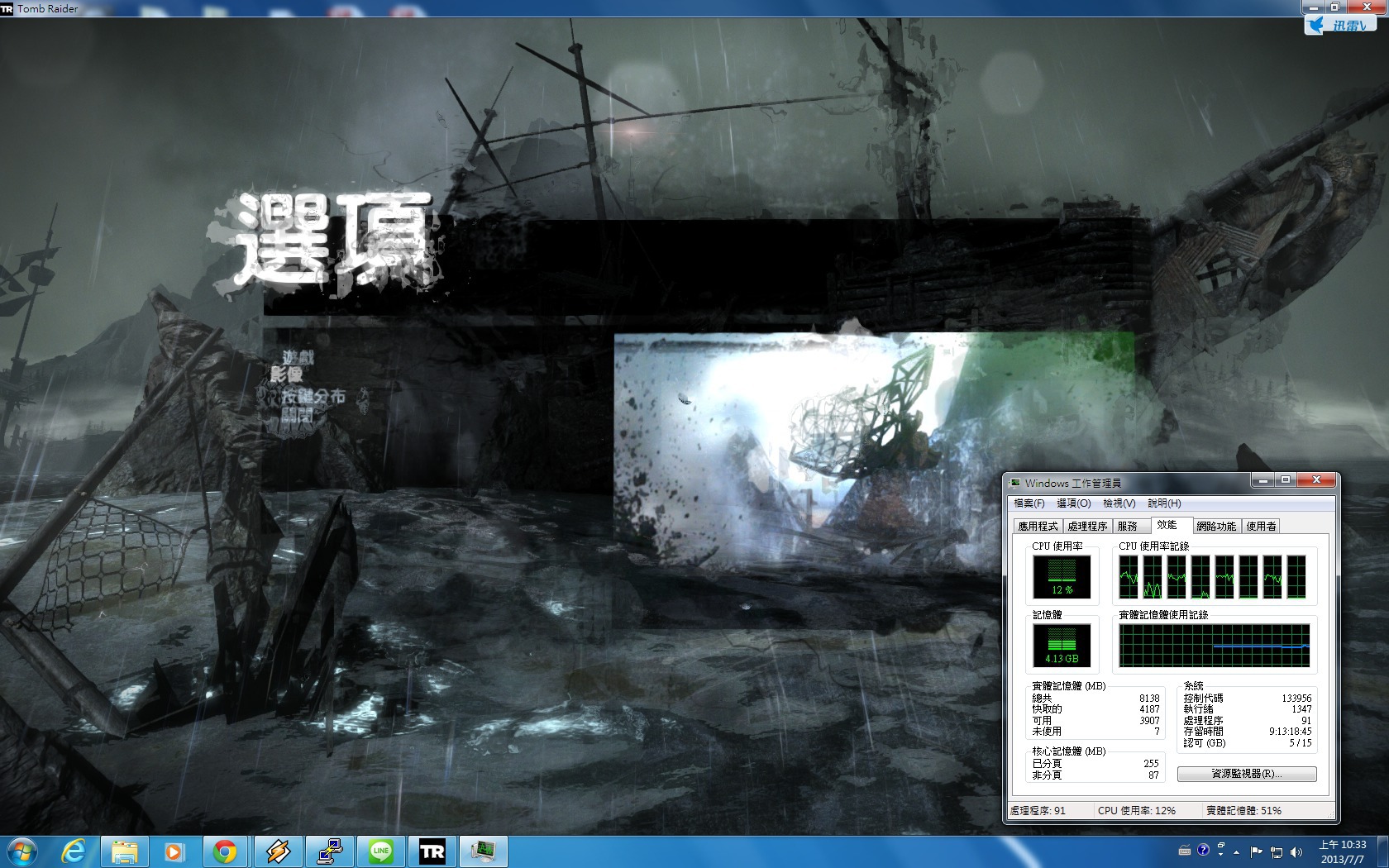Screen dimensions: 1389x868
Task: Click the IME keyboard icon in tray
Action: click(x=1185, y=851)
